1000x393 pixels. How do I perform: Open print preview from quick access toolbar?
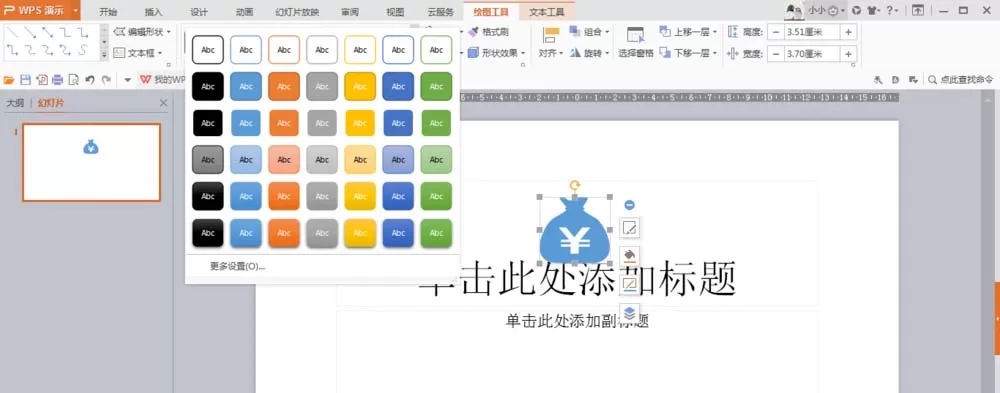[73, 80]
